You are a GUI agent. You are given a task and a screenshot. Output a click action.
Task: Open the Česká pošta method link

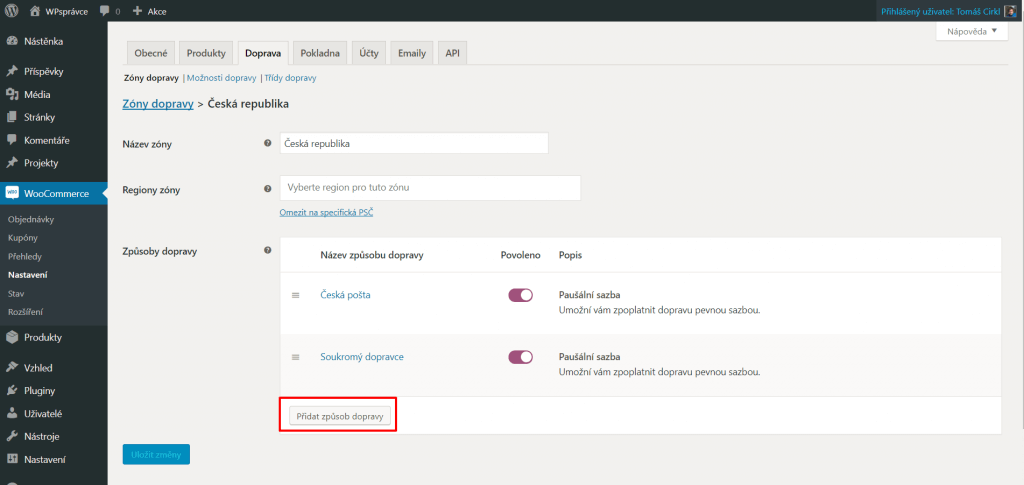(345, 295)
